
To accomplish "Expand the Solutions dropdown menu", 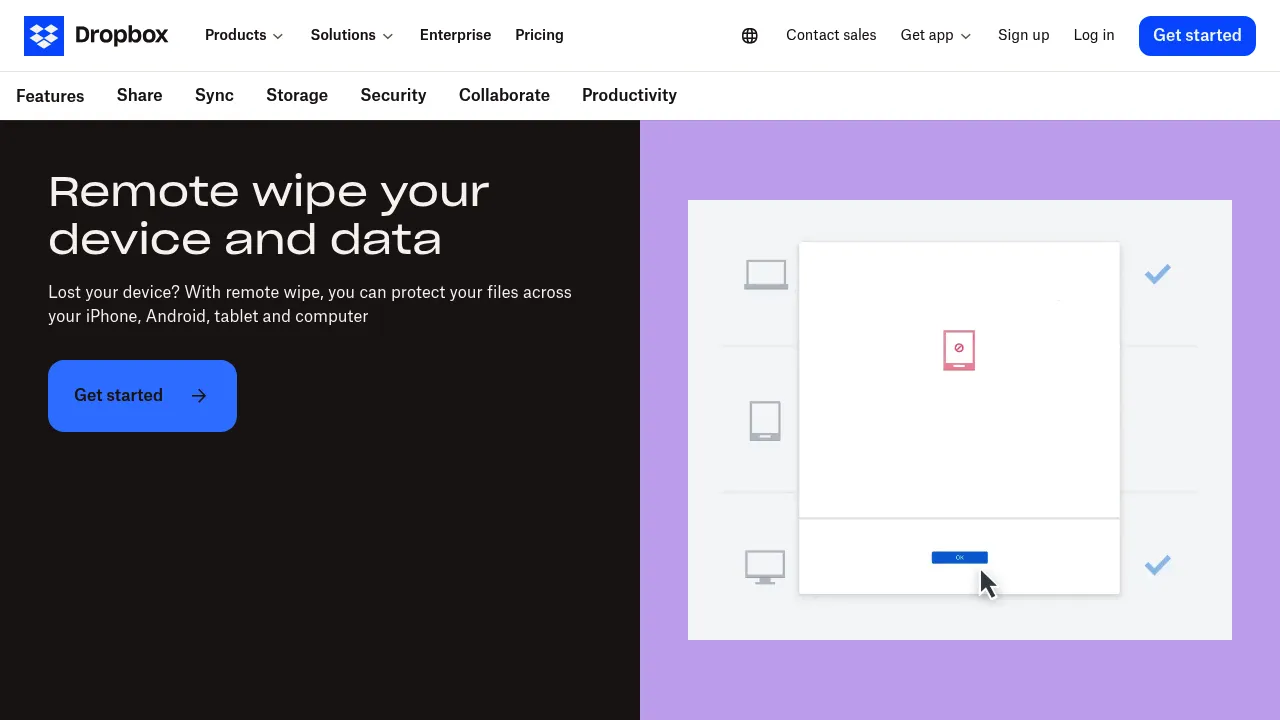I will 352,35.
